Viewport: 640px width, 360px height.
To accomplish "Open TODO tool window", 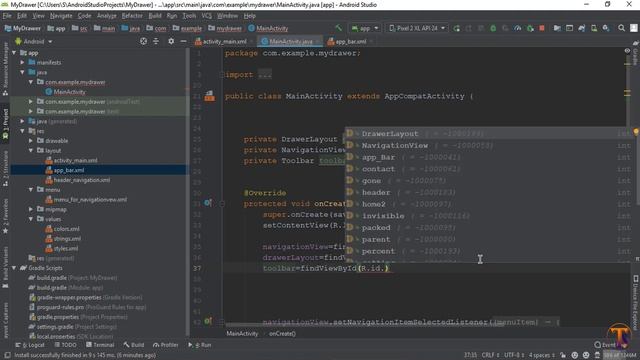I will click(66, 345).
